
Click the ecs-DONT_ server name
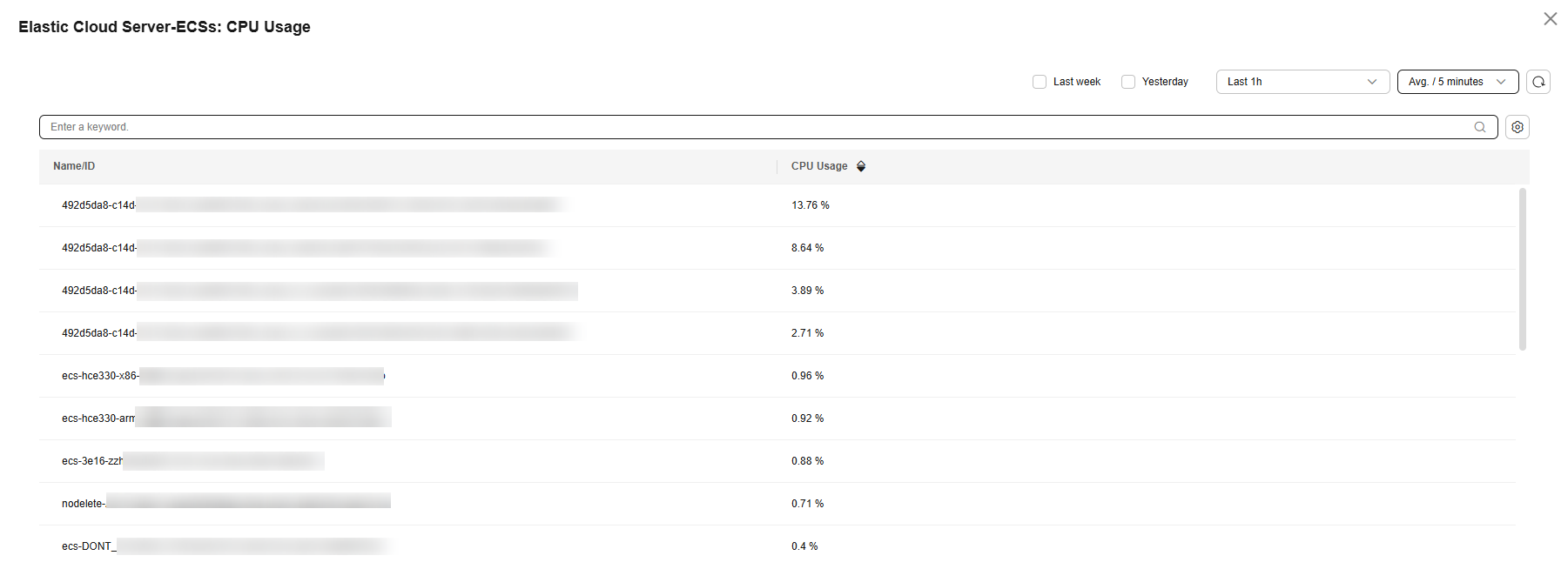coord(88,546)
